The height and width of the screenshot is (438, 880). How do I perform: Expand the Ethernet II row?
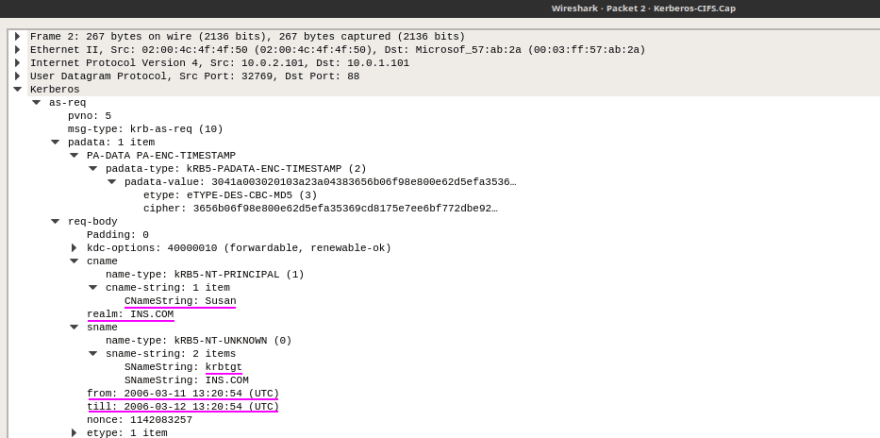tap(17, 49)
